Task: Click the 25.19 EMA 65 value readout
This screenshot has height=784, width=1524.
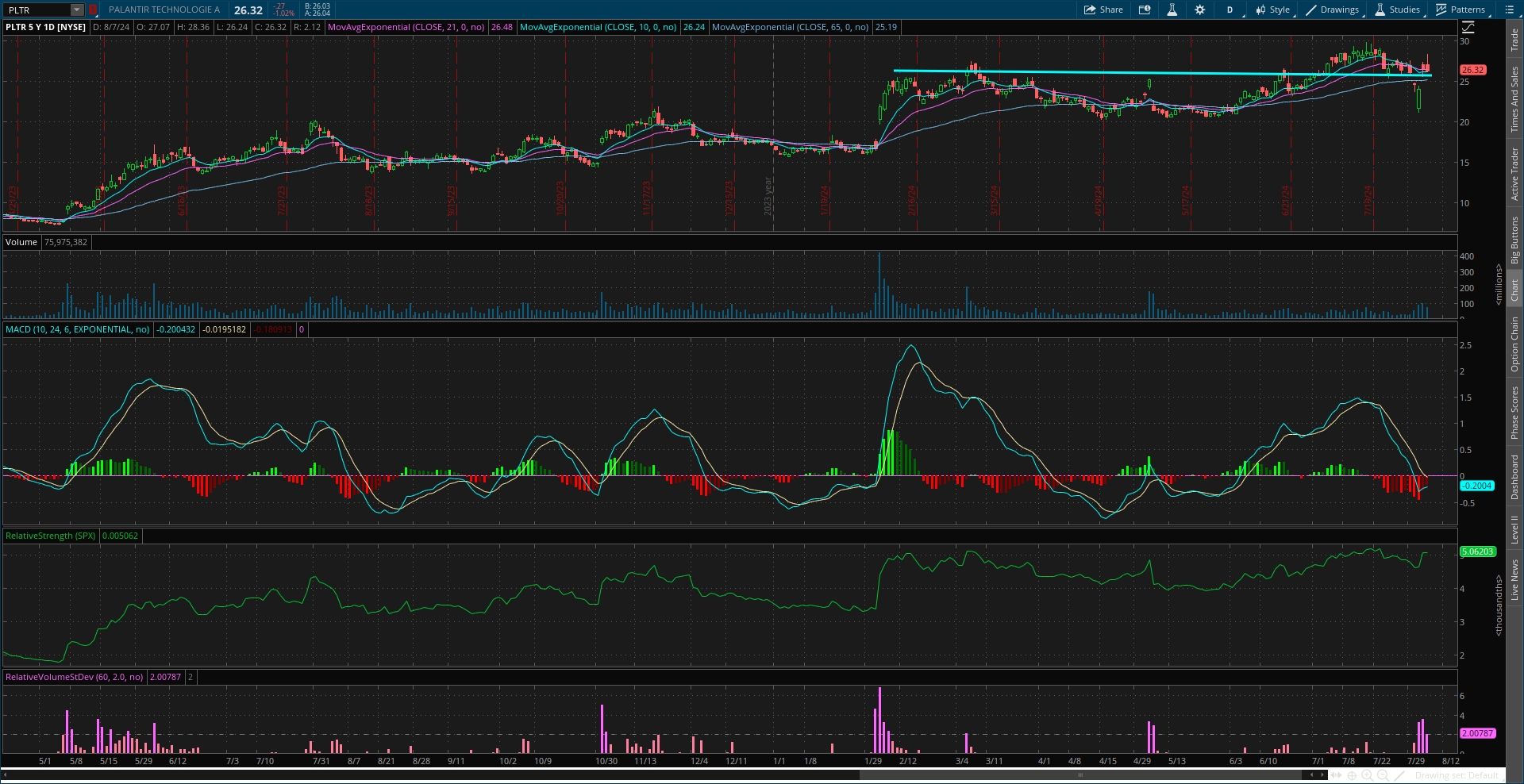Action: [886, 27]
